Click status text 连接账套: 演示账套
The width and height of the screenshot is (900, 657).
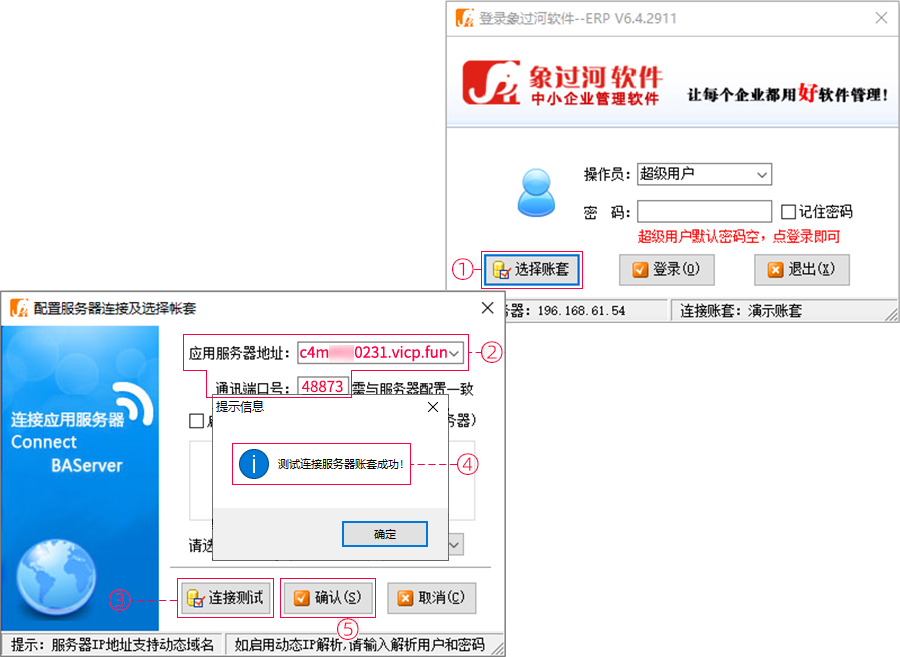point(740,311)
